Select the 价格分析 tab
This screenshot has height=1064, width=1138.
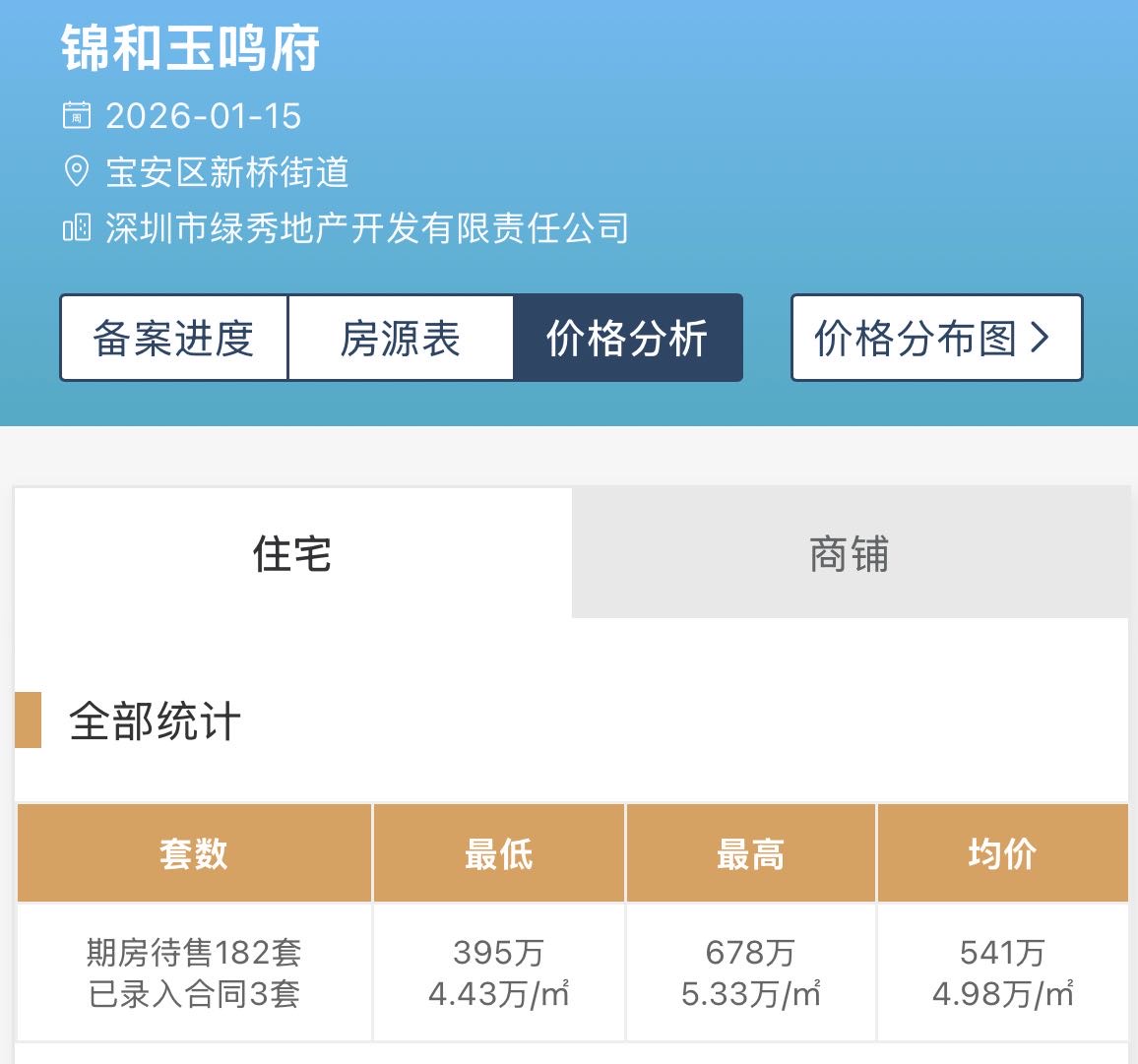coord(627,338)
